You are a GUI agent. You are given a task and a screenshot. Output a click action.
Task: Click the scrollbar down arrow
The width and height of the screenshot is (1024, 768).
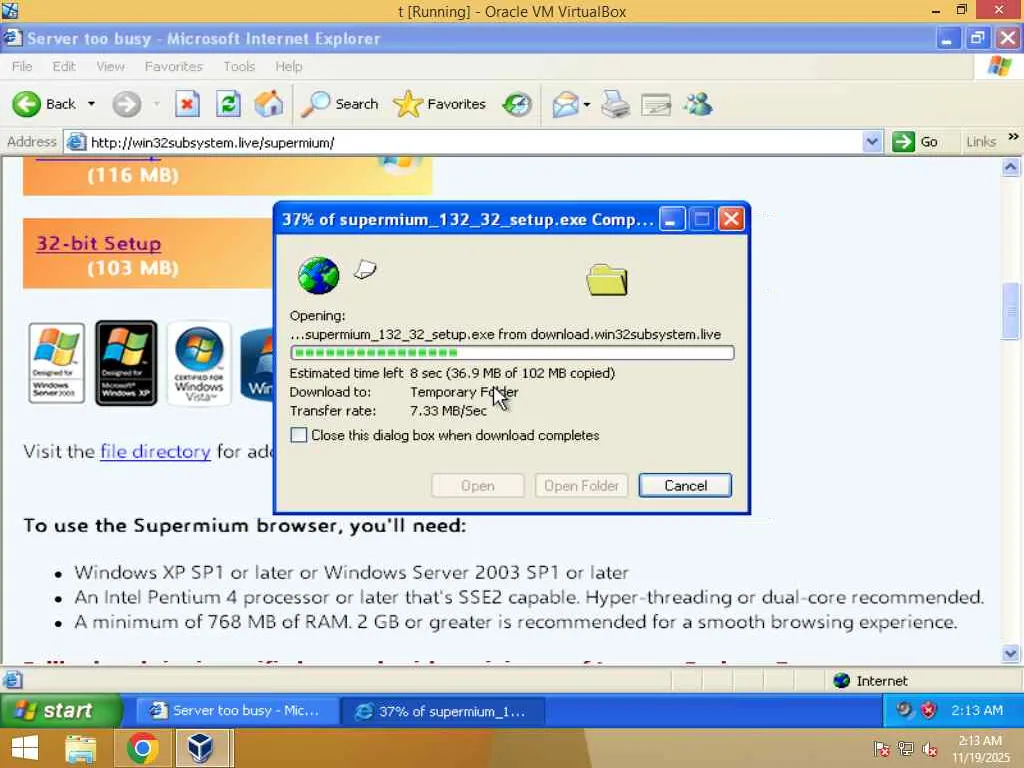(x=1011, y=654)
